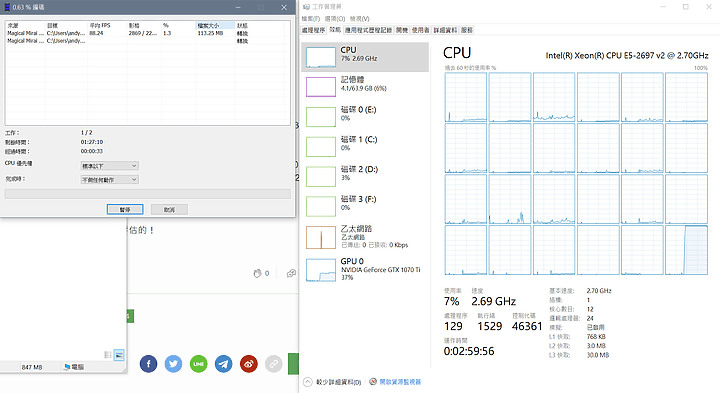Select the Disk 2 (D:) performance entry
This screenshot has width=720, height=393.
coord(365,176)
